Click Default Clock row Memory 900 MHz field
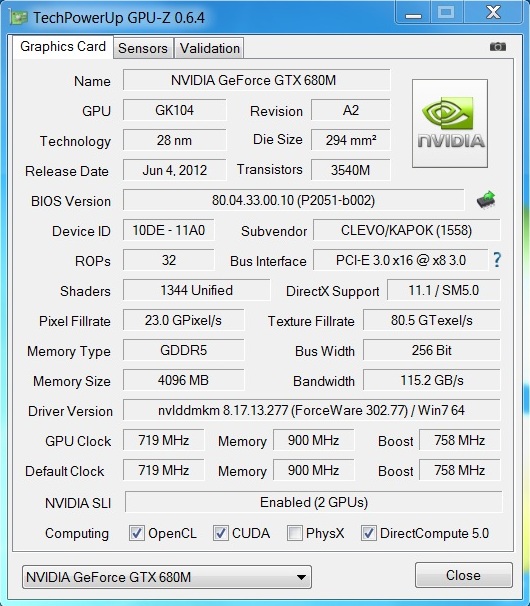 tap(314, 470)
